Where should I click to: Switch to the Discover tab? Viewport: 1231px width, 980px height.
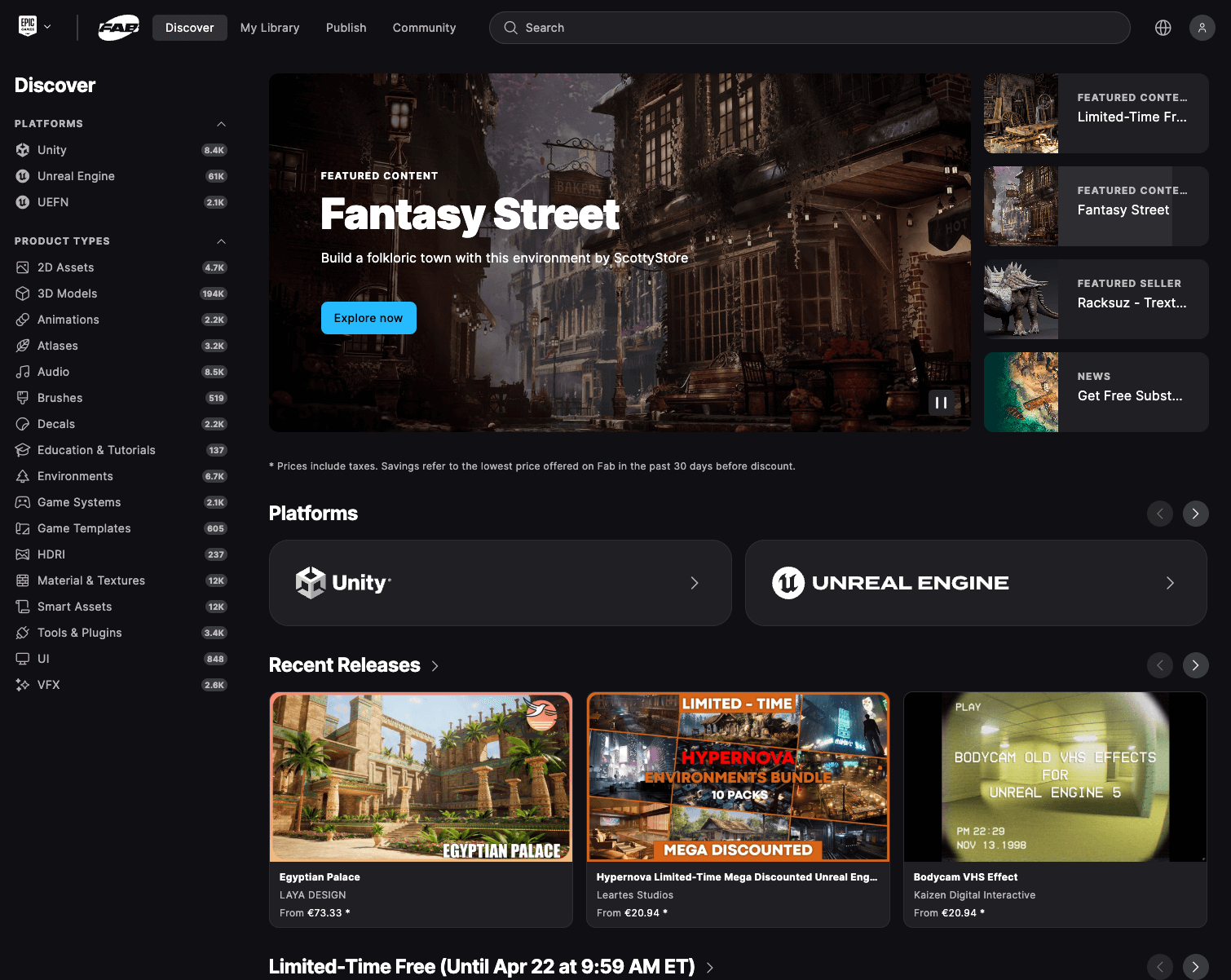190,28
